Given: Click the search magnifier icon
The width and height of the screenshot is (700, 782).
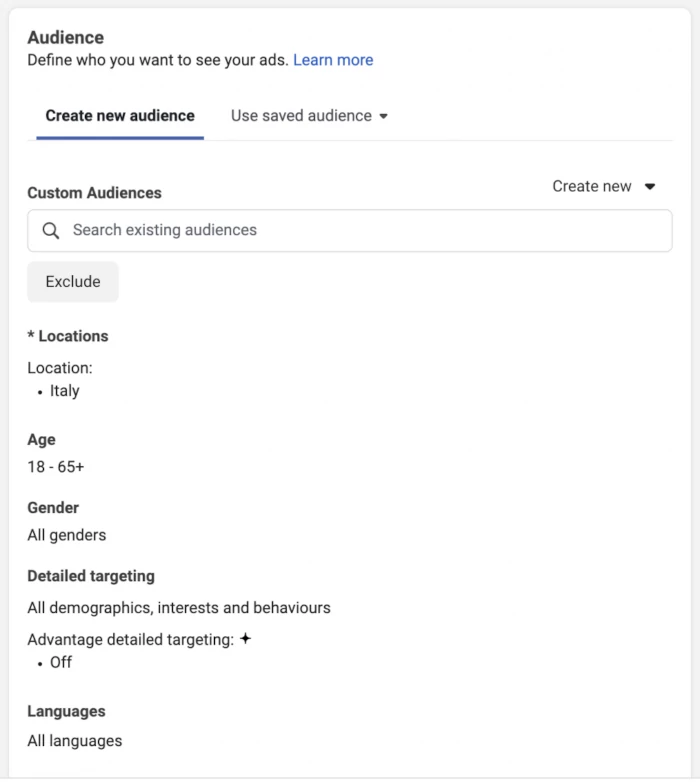Looking at the screenshot, I should click(50, 230).
